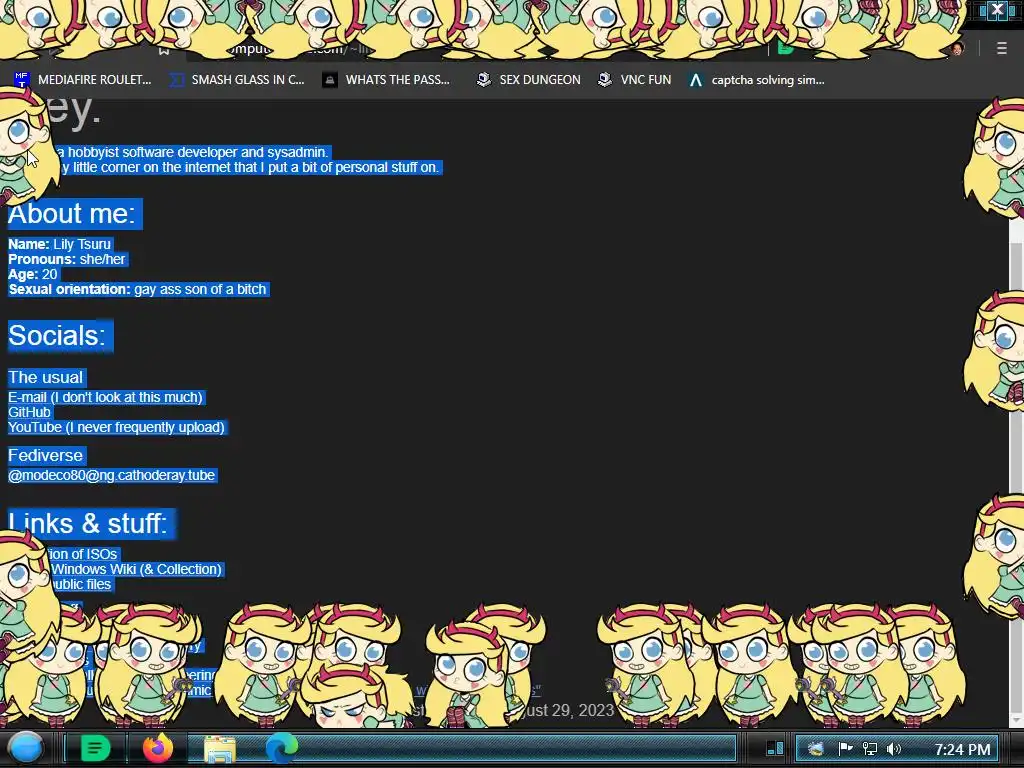Open the green document app on taskbar
This screenshot has height=768, width=1024.
(95, 748)
